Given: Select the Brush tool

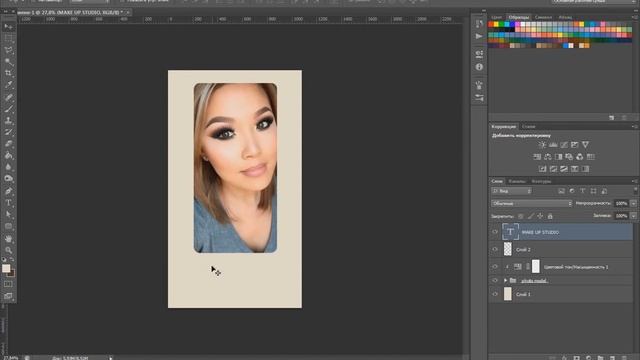Looking at the screenshot, I should coord(9,109).
